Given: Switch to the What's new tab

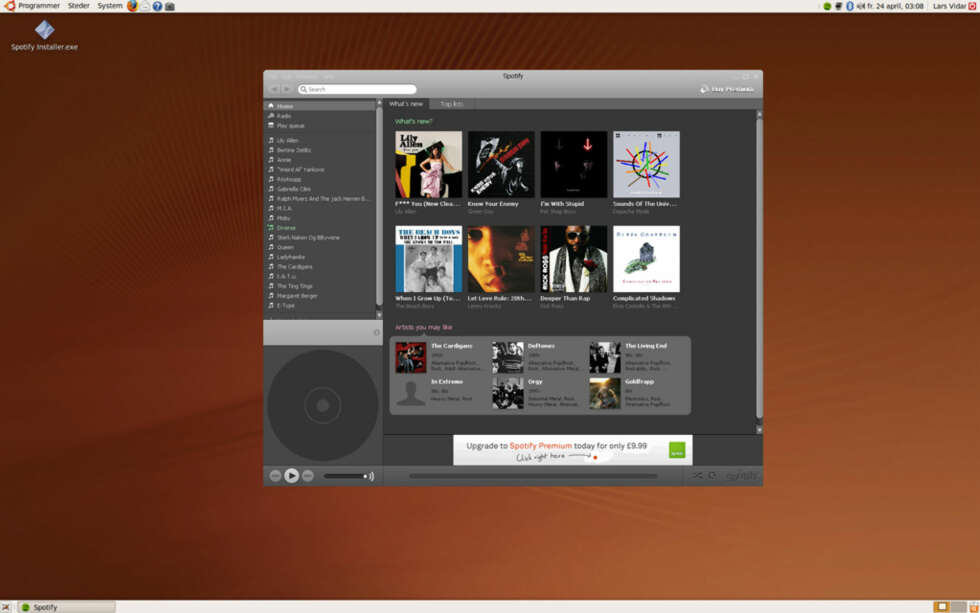Looking at the screenshot, I should tap(406, 104).
